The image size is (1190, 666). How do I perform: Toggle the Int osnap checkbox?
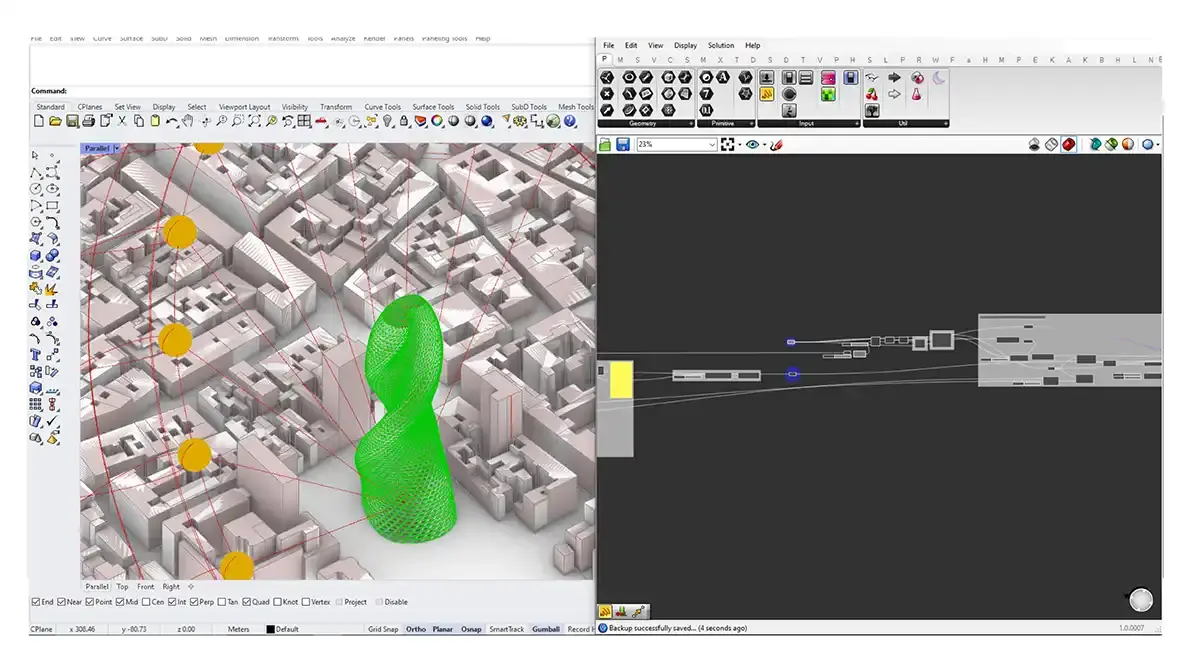[172, 602]
